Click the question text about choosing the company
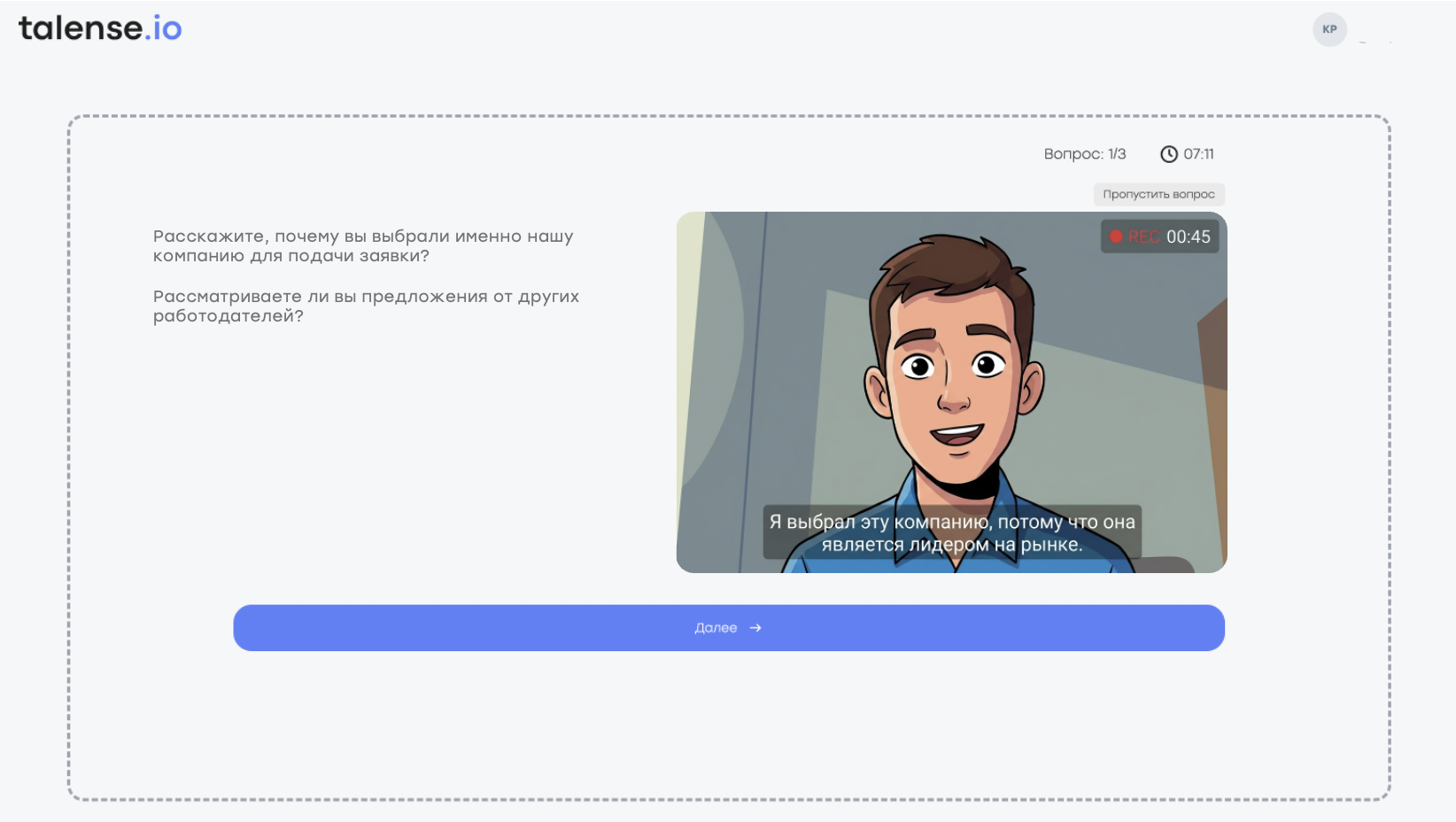 pos(363,246)
